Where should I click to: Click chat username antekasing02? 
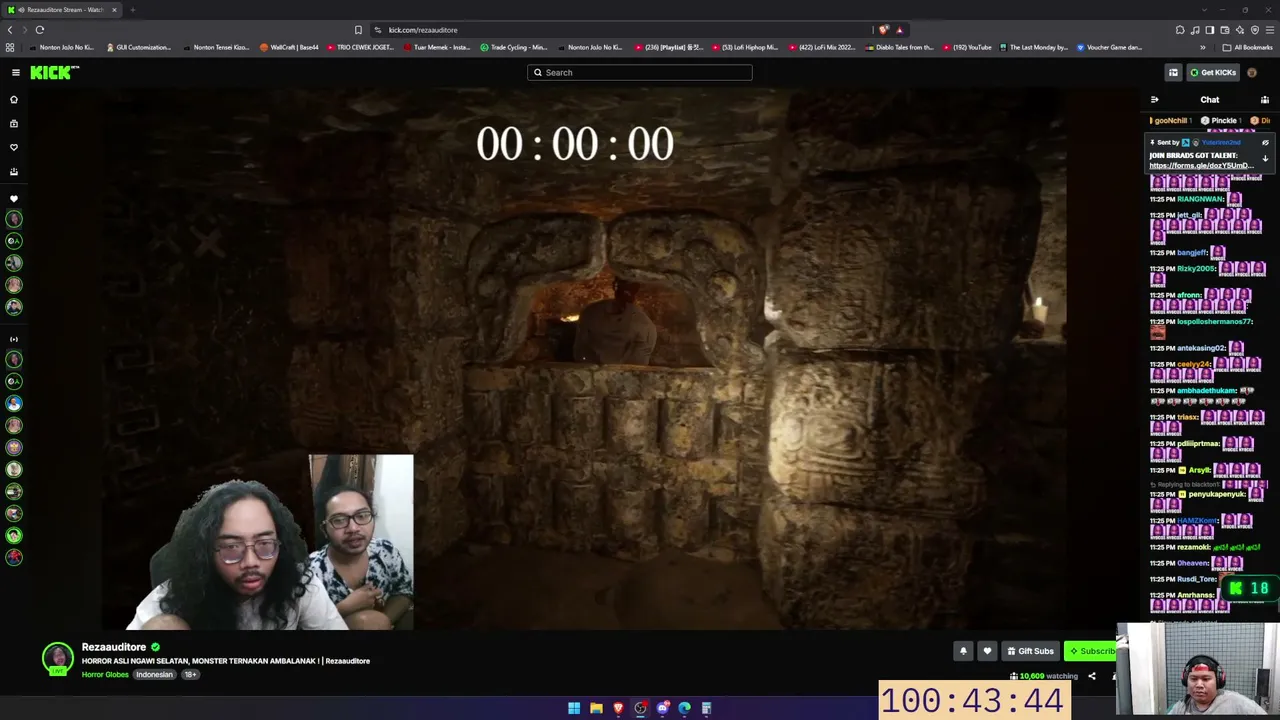[x=1201, y=348]
